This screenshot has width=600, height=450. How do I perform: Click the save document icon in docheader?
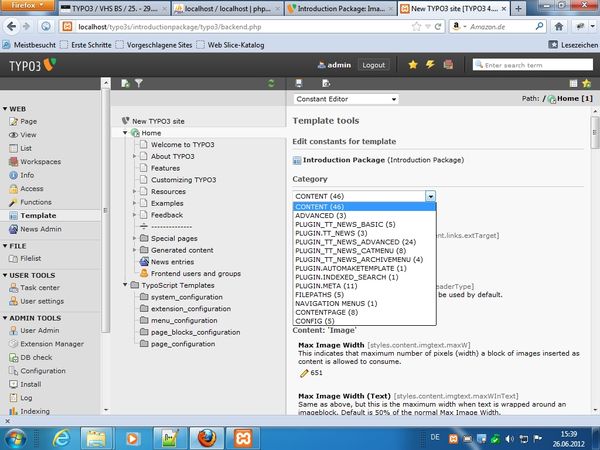pos(299,83)
